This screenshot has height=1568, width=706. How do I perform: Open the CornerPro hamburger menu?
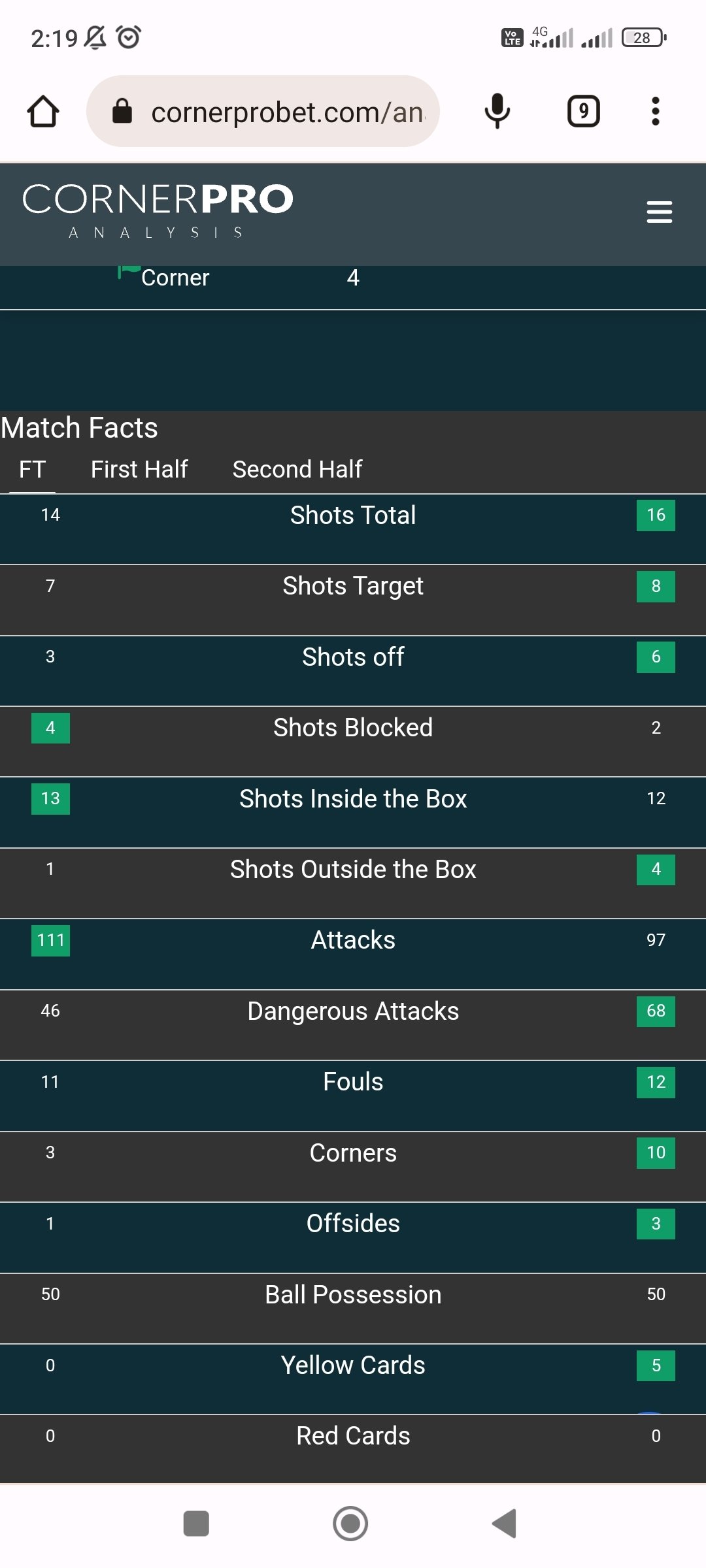click(659, 212)
